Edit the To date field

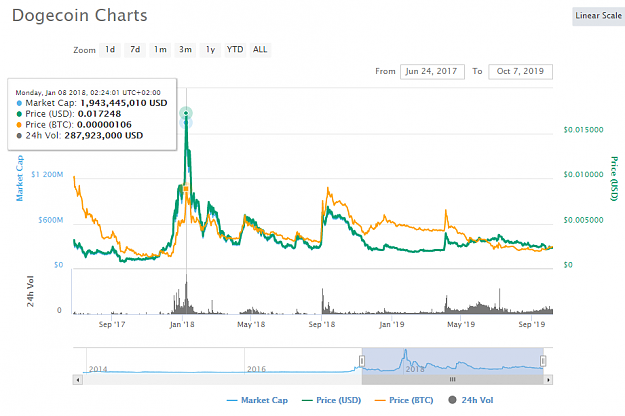520,72
